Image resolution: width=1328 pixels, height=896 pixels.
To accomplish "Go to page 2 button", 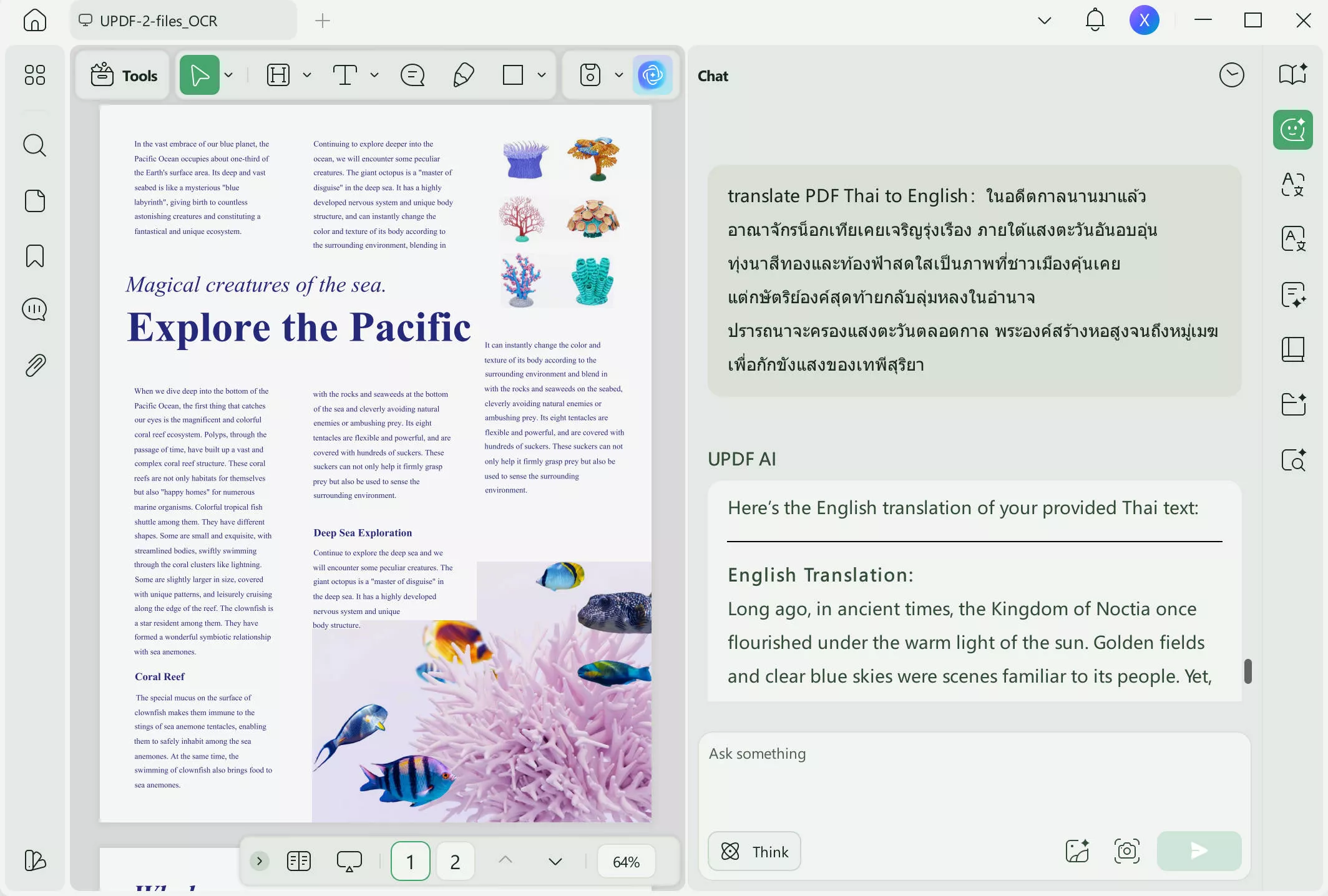I will pyautogui.click(x=455, y=862).
